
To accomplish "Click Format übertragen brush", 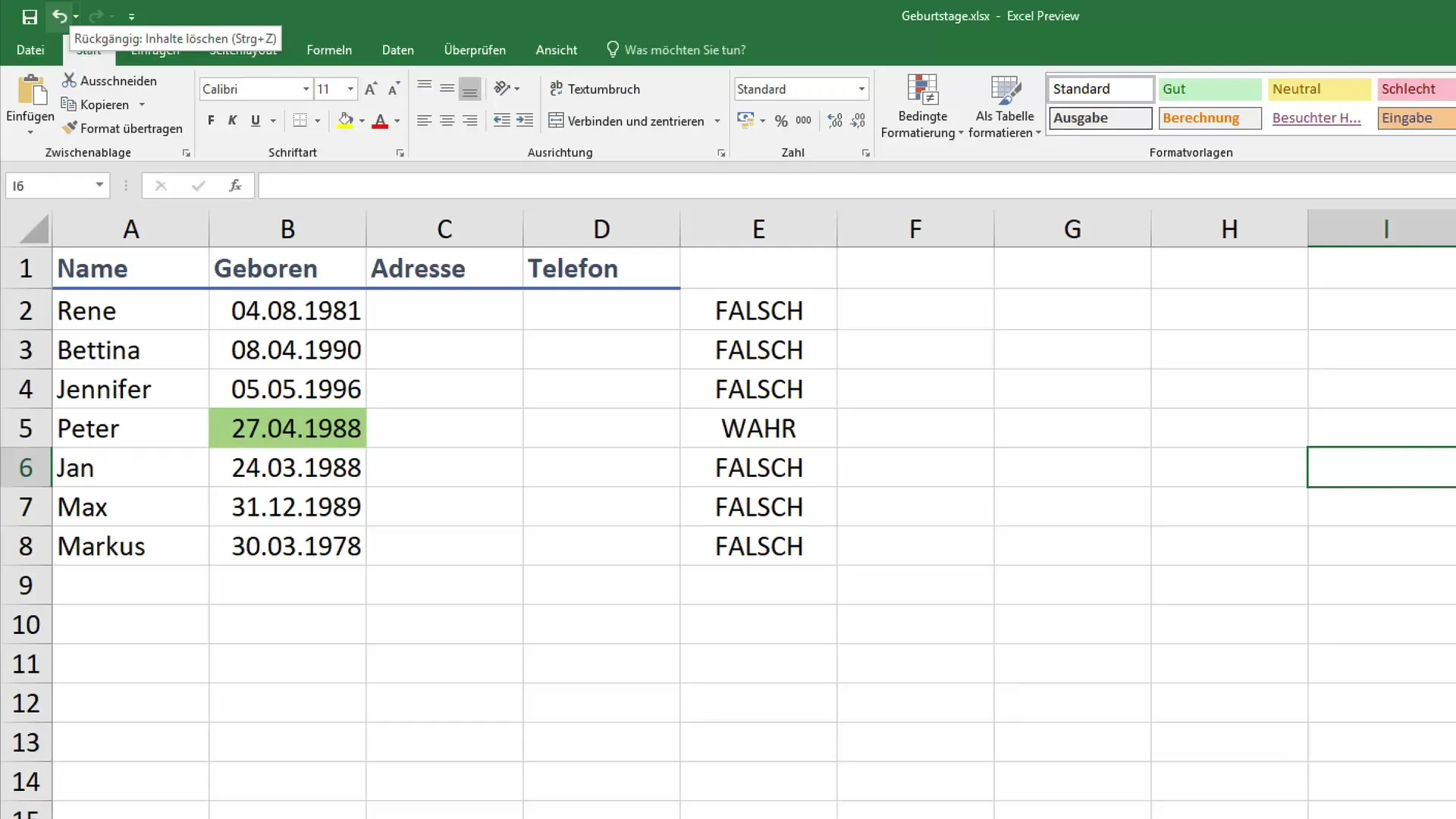I will [123, 128].
